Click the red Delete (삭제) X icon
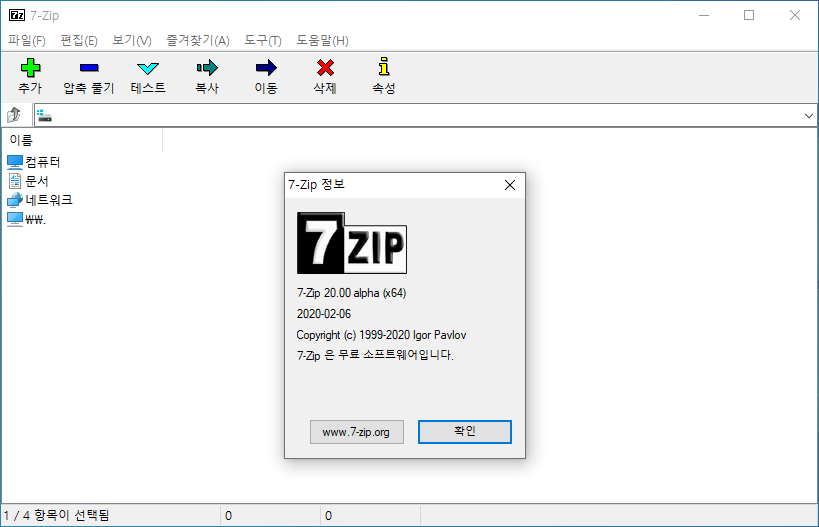The height and width of the screenshot is (527, 819). (325, 67)
